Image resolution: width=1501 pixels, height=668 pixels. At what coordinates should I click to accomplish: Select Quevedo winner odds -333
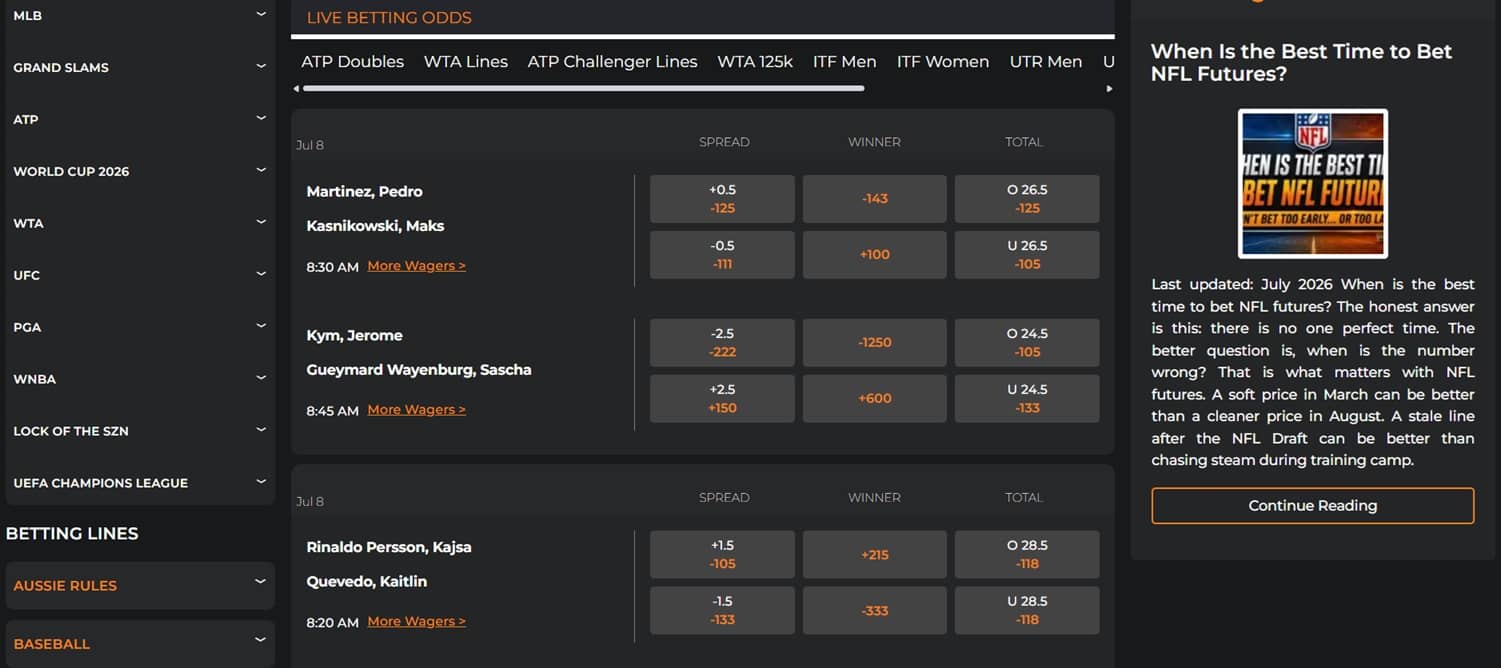coord(874,611)
